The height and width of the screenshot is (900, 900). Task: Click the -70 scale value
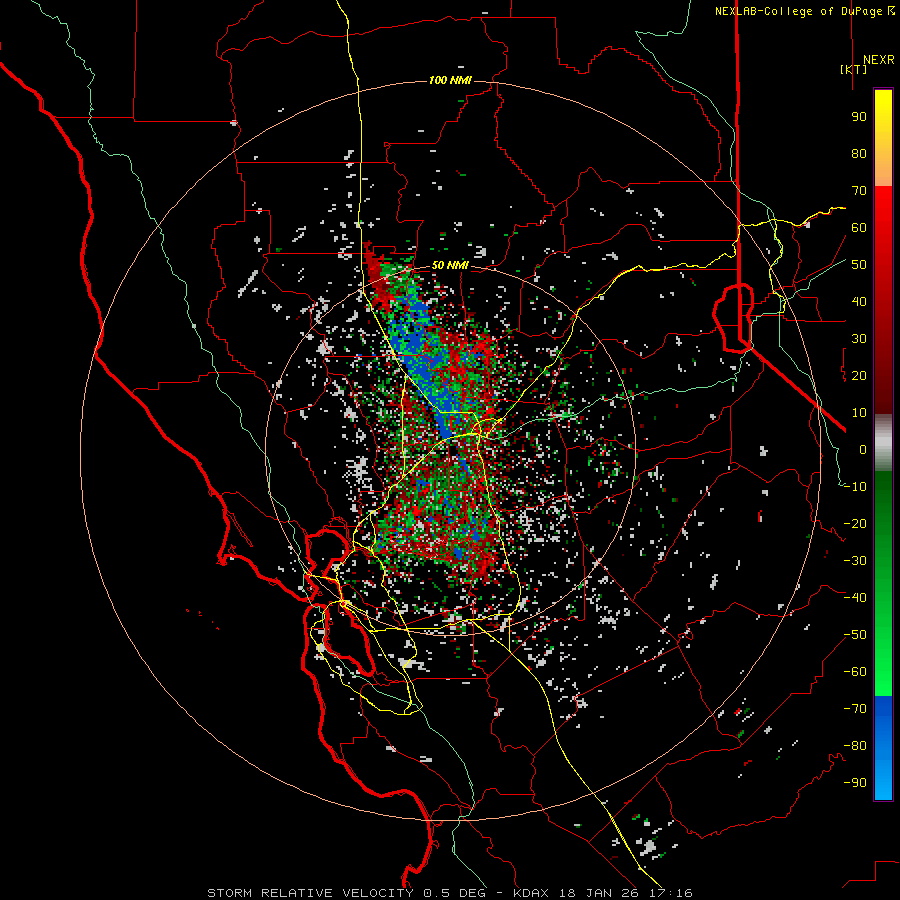click(x=855, y=709)
